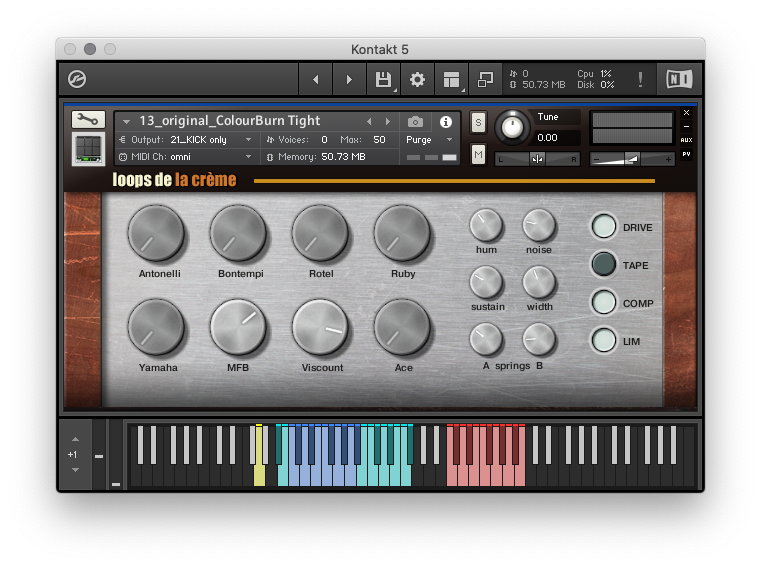This screenshot has height=567, width=761.
Task: Open the wrench instrument edit mode
Action: tap(88, 119)
